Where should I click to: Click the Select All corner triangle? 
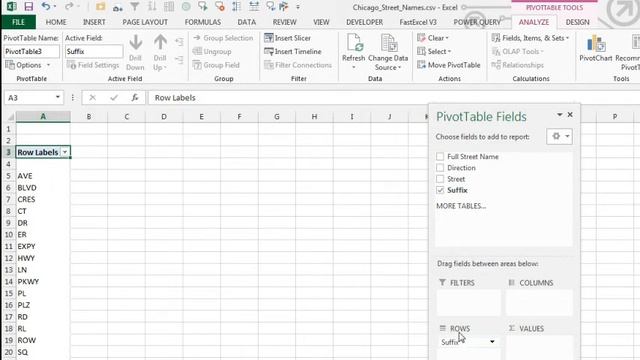11,117
